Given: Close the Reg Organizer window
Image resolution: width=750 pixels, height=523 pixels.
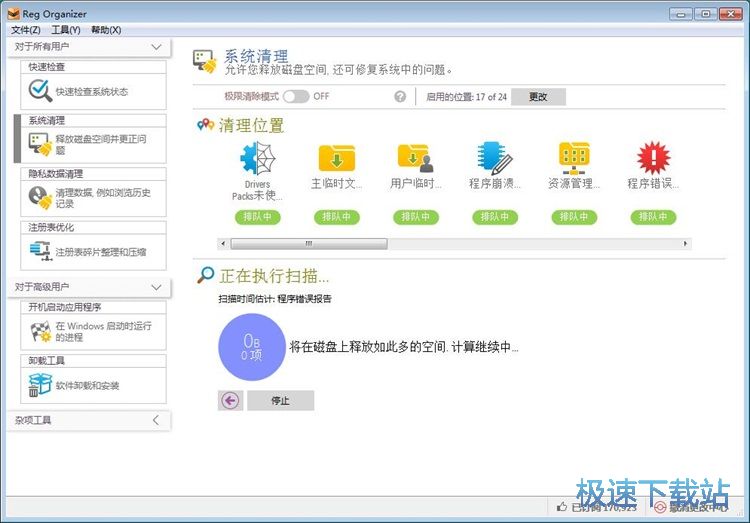Looking at the screenshot, I should (x=731, y=14).
